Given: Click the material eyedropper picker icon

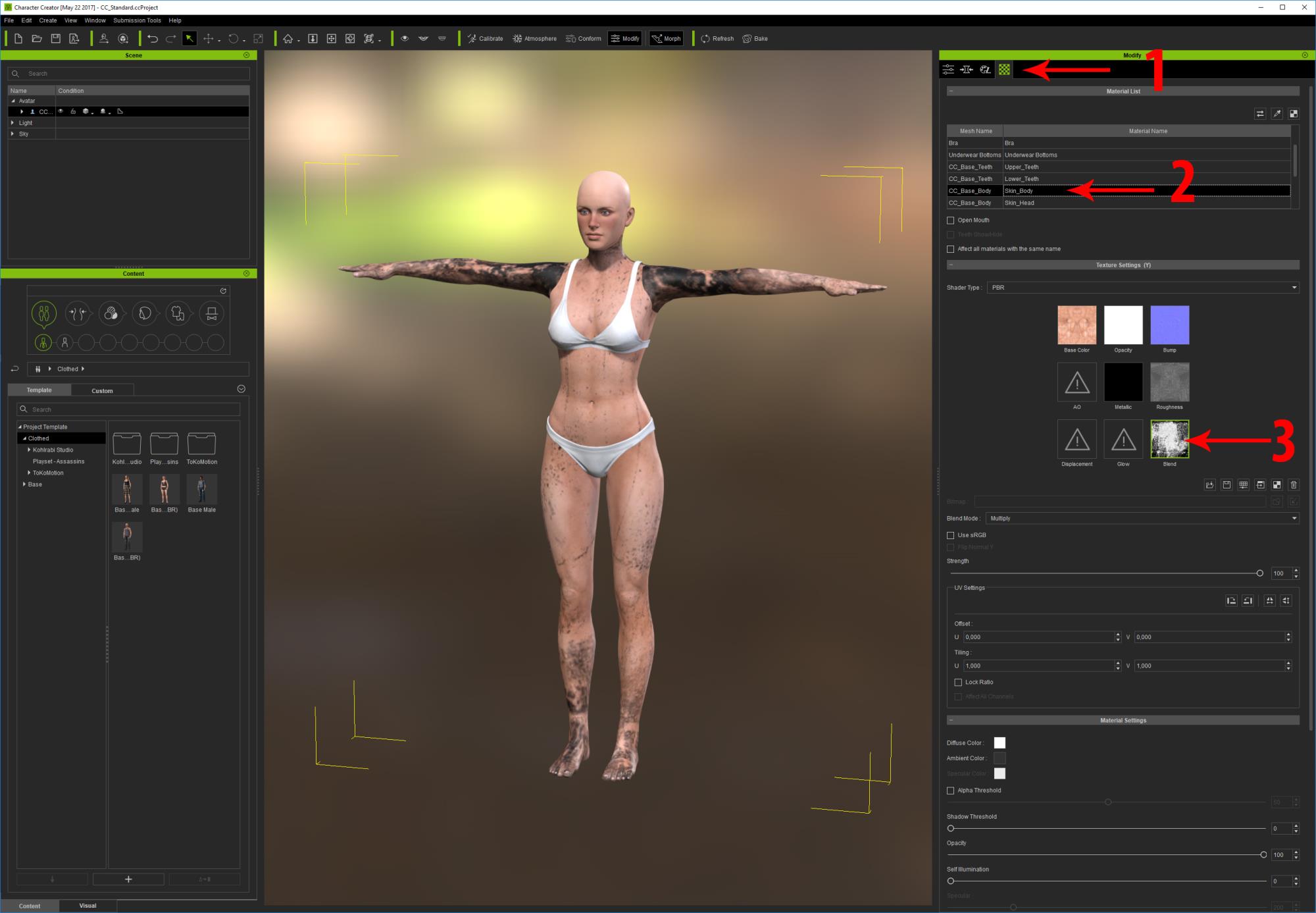Looking at the screenshot, I should (1277, 114).
